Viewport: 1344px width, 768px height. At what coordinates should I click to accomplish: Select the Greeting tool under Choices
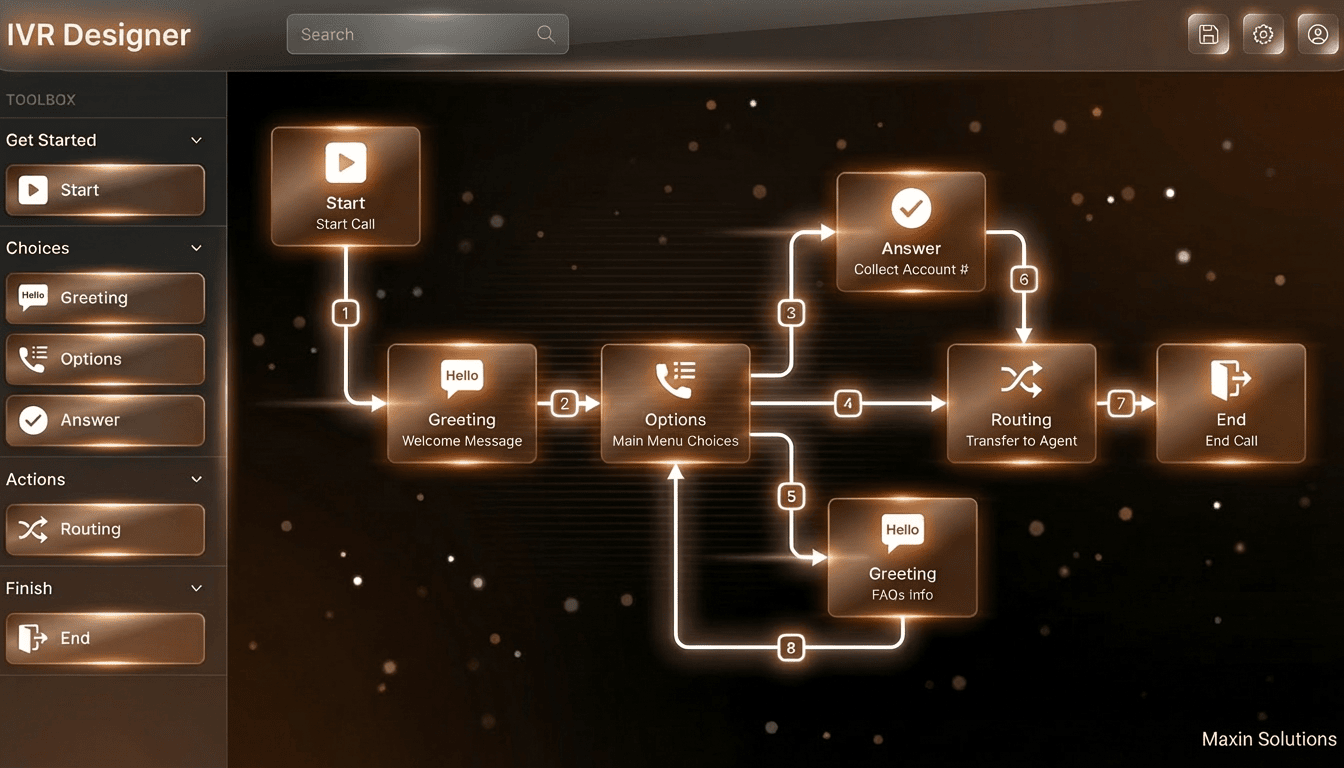(105, 298)
